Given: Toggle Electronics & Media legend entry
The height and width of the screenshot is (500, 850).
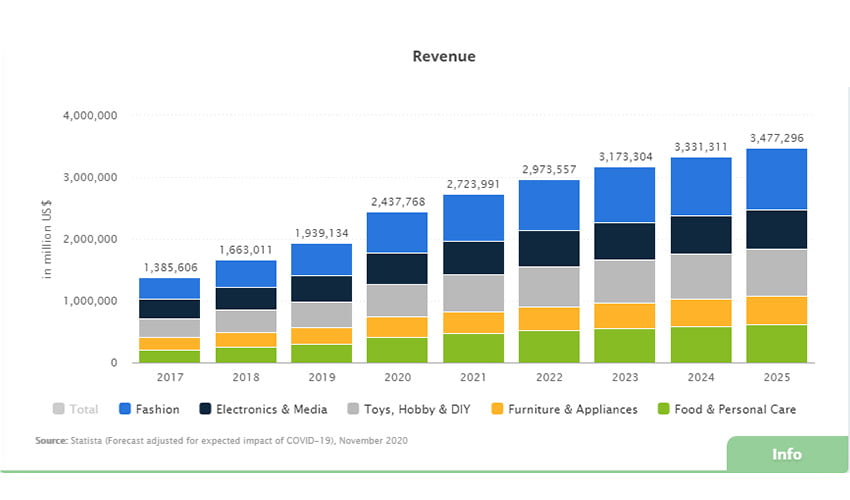Looking at the screenshot, I should (263, 409).
